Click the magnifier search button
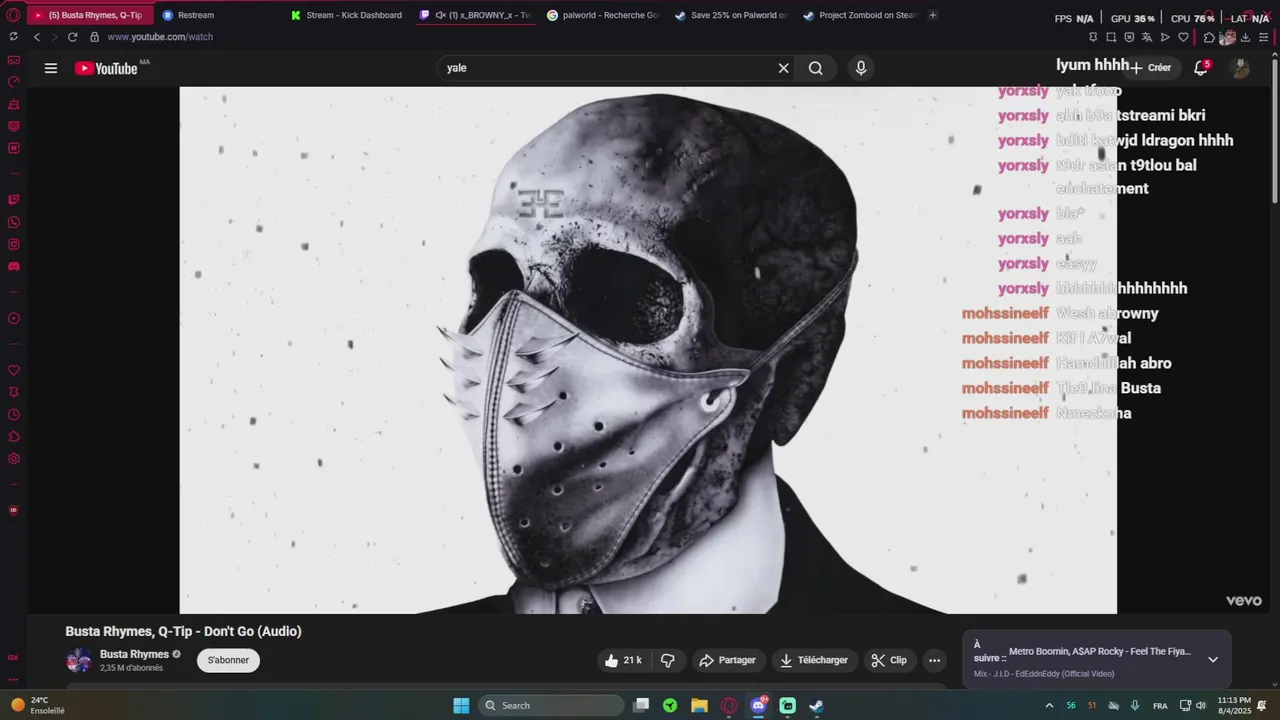The height and width of the screenshot is (720, 1280). (816, 68)
